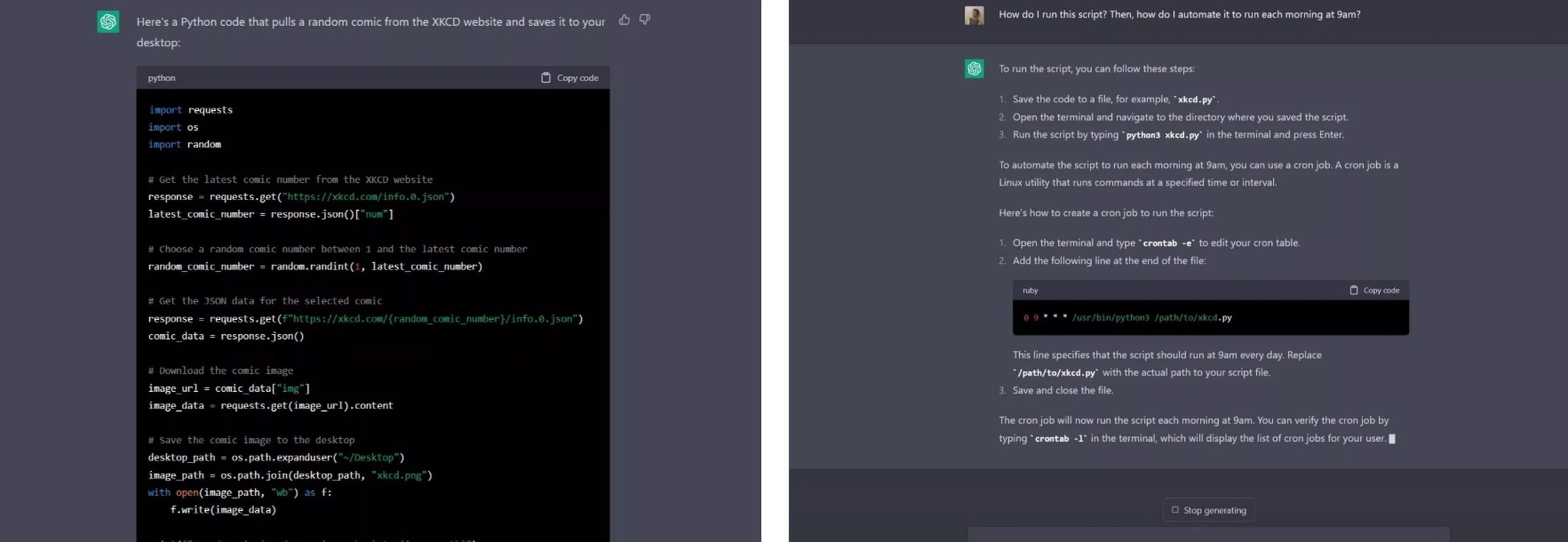The width and height of the screenshot is (1568, 542).
Task: Click the line starting 'image_data = requests.get'
Action: coord(271,405)
